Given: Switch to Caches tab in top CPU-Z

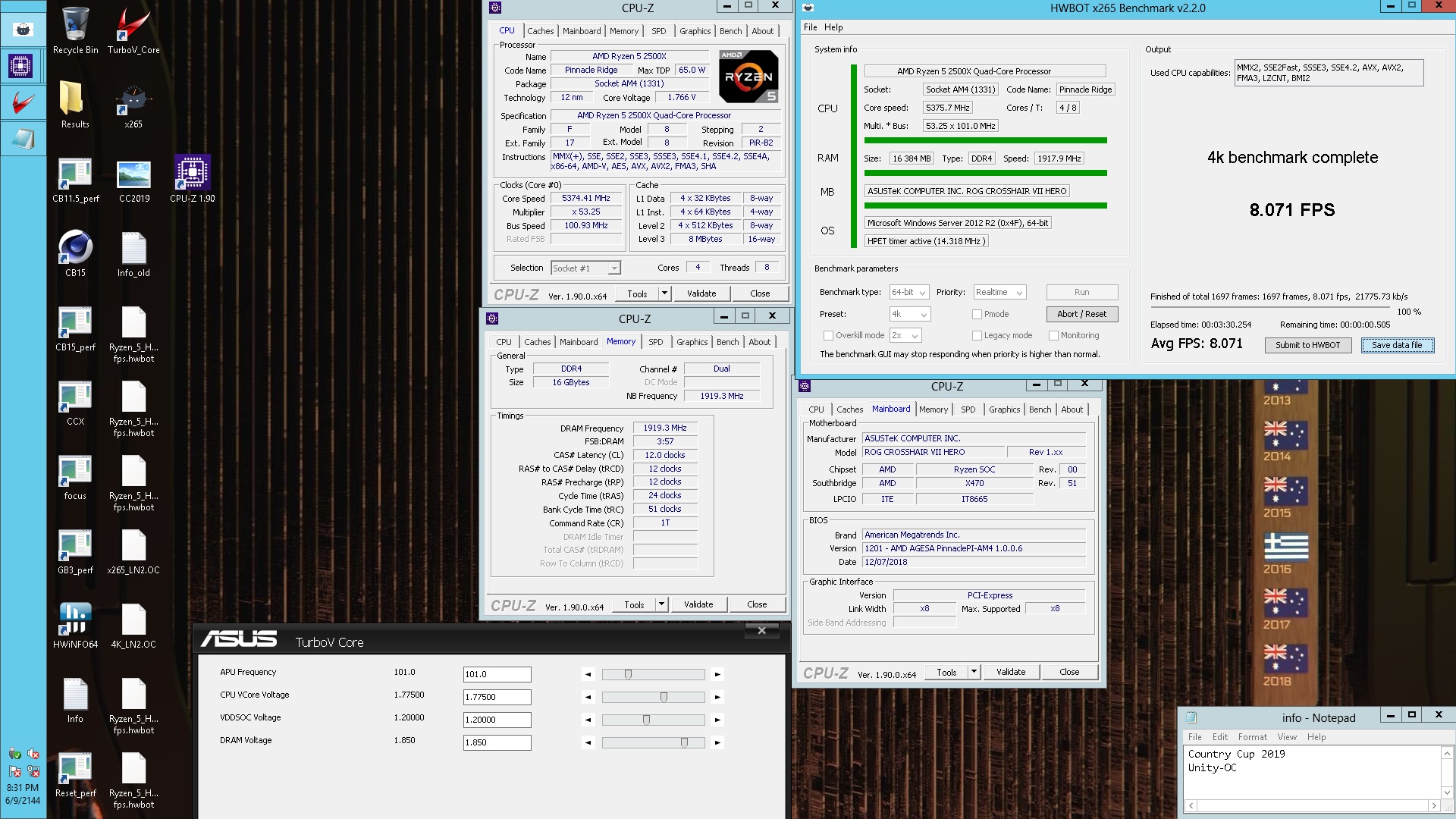Looking at the screenshot, I should point(540,31).
